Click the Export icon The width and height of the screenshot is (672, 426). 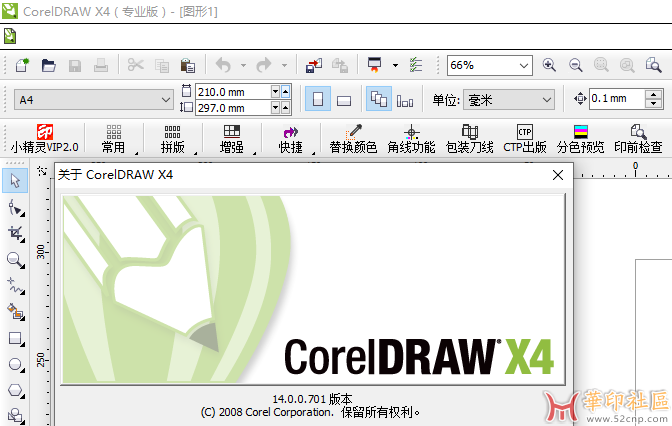tap(340, 65)
